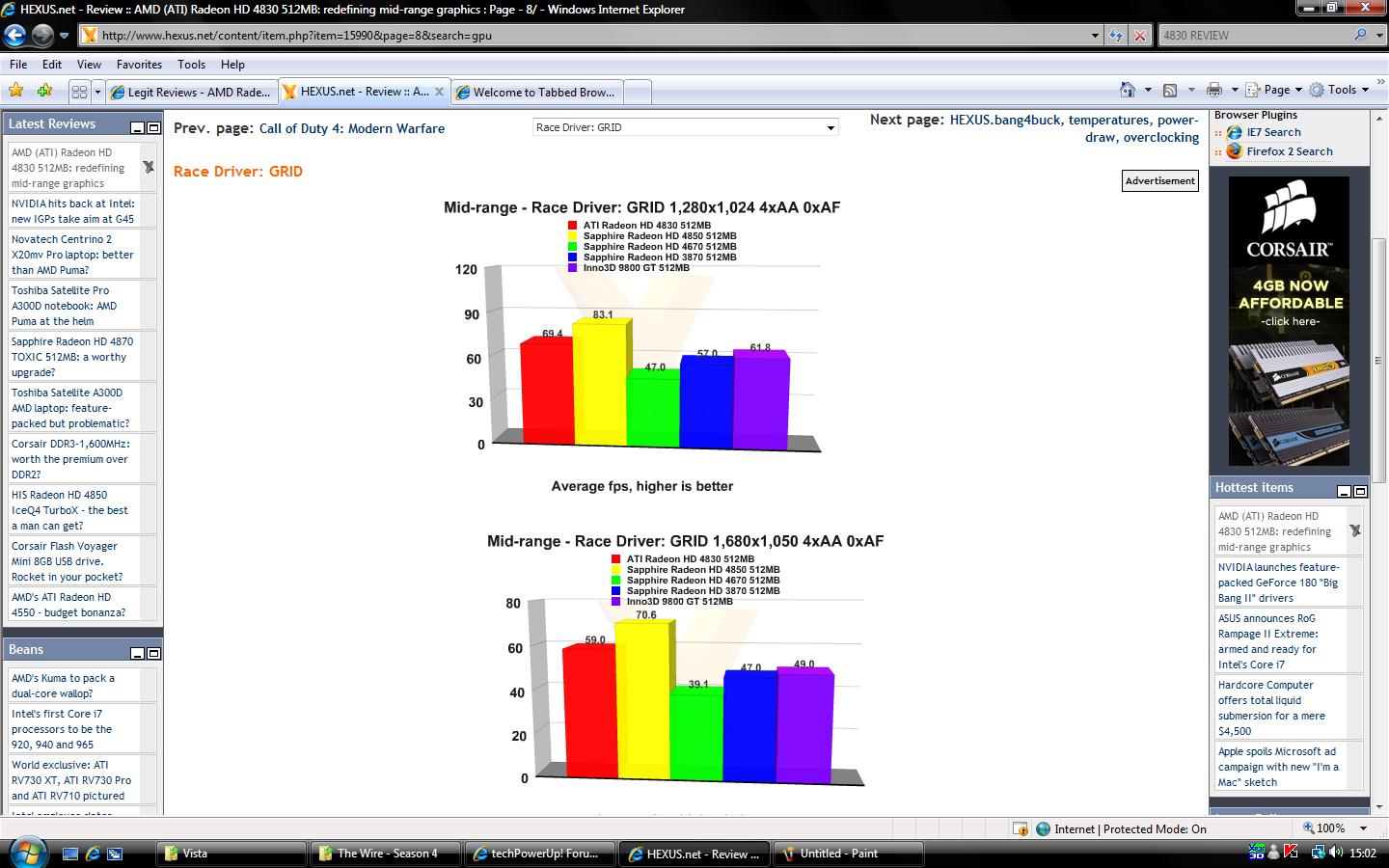Click Add to Favorites star-plus icon
Image resolution: width=1389 pixels, height=868 pixels.
click(44, 91)
